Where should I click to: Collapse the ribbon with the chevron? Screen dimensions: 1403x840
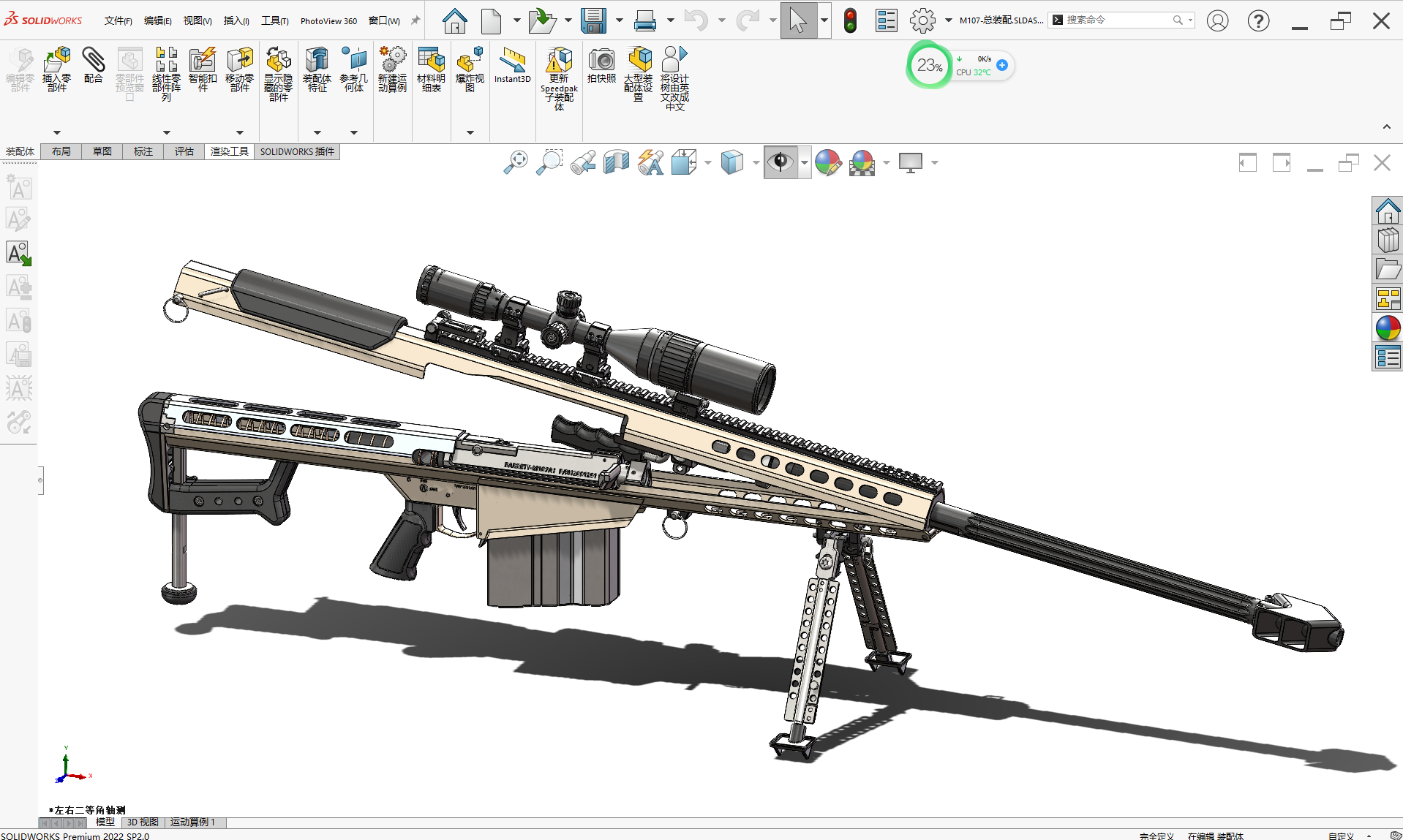[x=1386, y=127]
